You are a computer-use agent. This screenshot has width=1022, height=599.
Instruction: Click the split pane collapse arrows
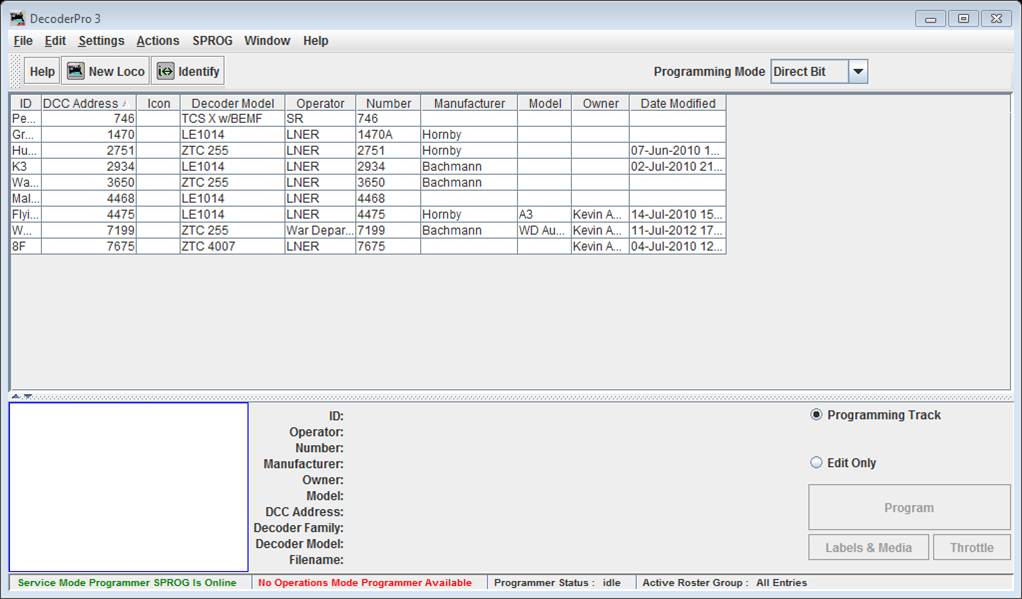tap(21, 396)
